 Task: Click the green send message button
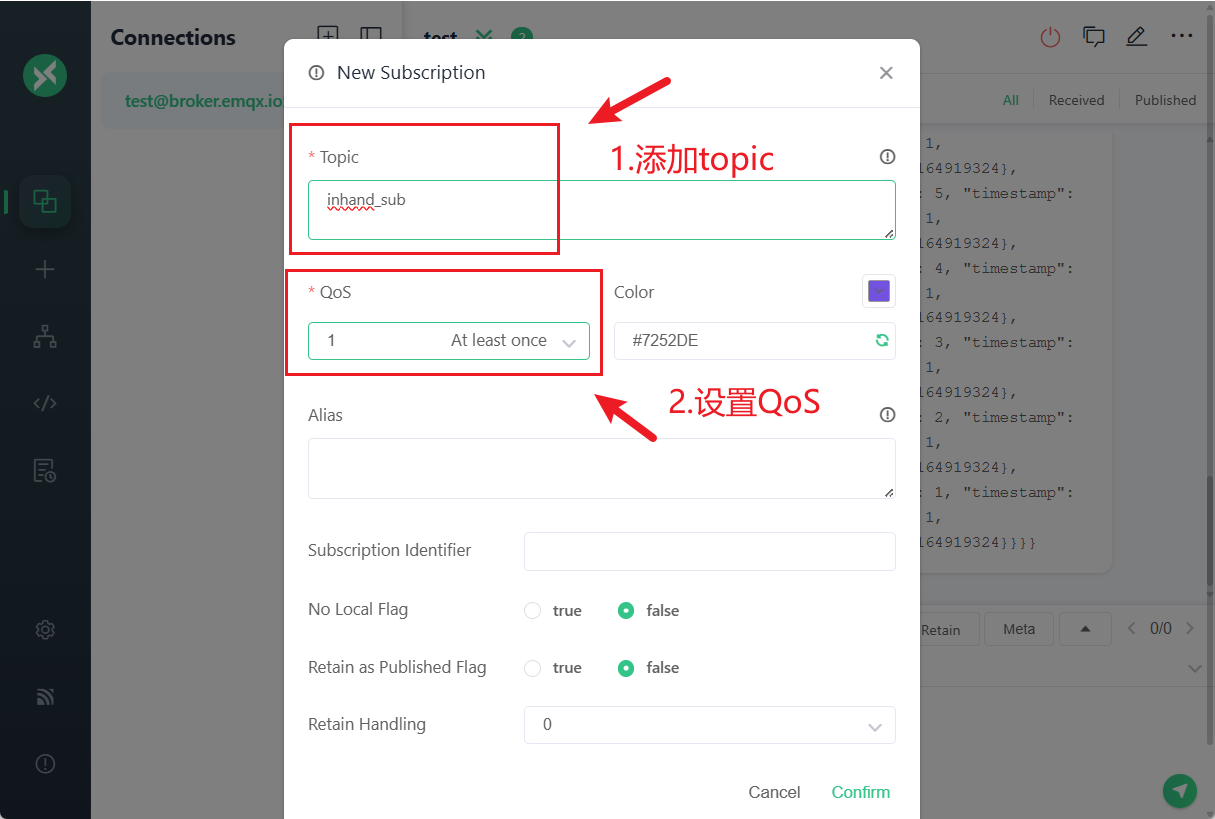1180,790
